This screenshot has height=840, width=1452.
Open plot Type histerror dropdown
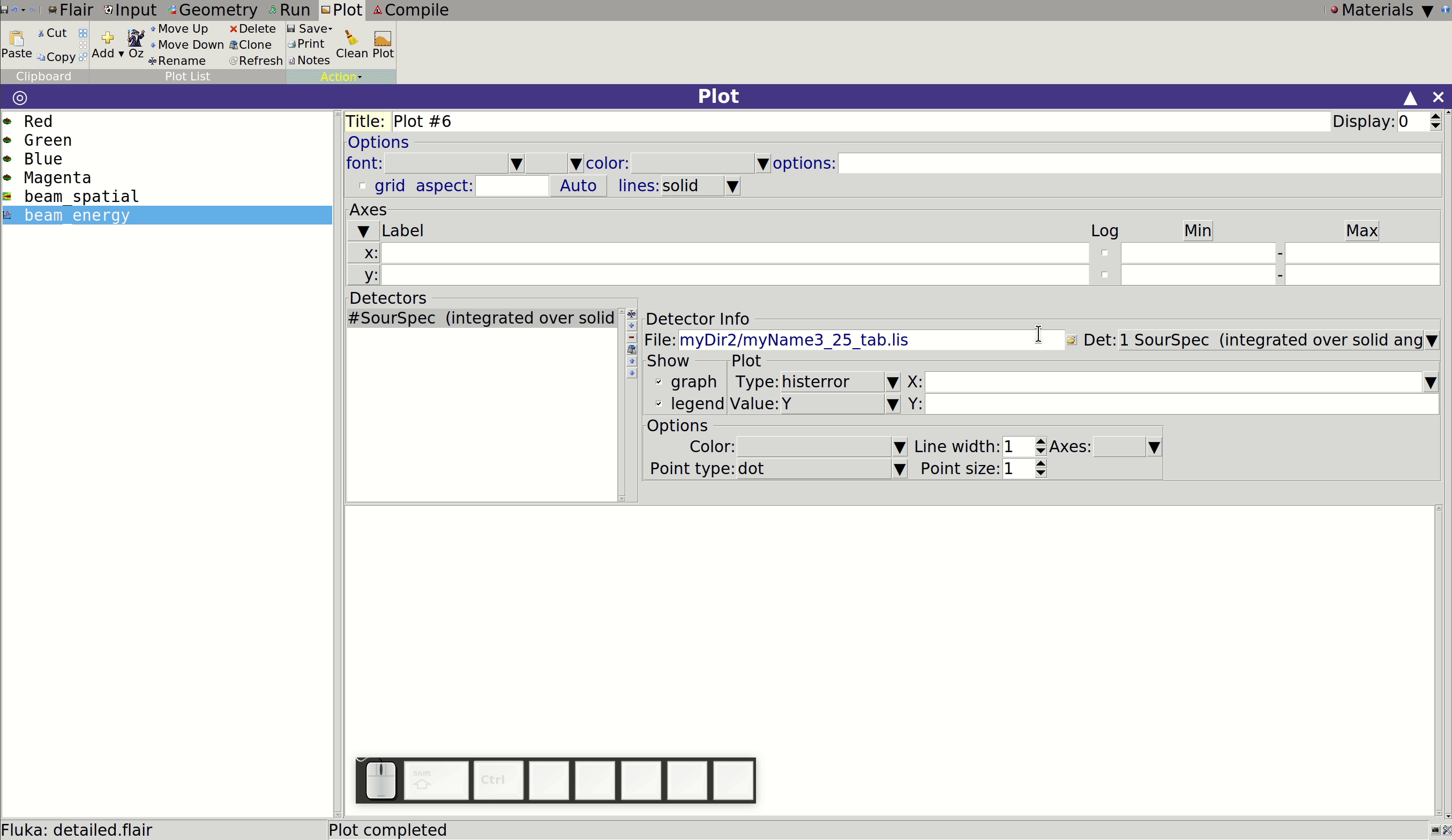pyautogui.click(x=892, y=382)
